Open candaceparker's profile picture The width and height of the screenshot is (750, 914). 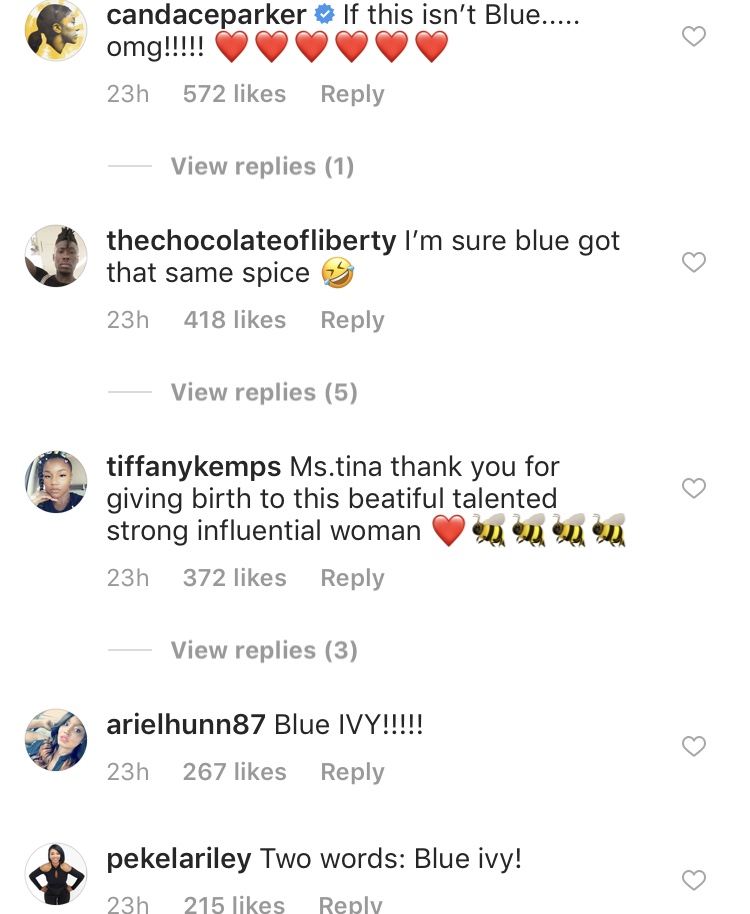point(56,30)
